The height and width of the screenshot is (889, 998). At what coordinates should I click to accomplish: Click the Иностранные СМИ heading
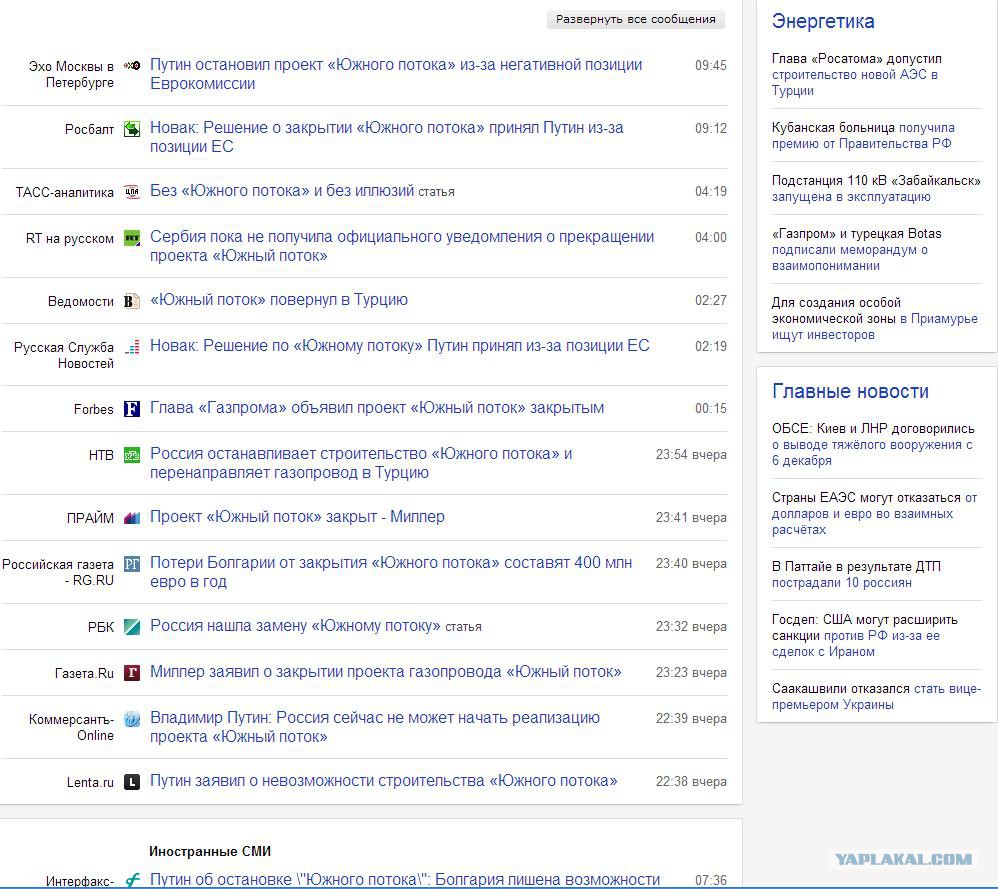[x=210, y=851]
